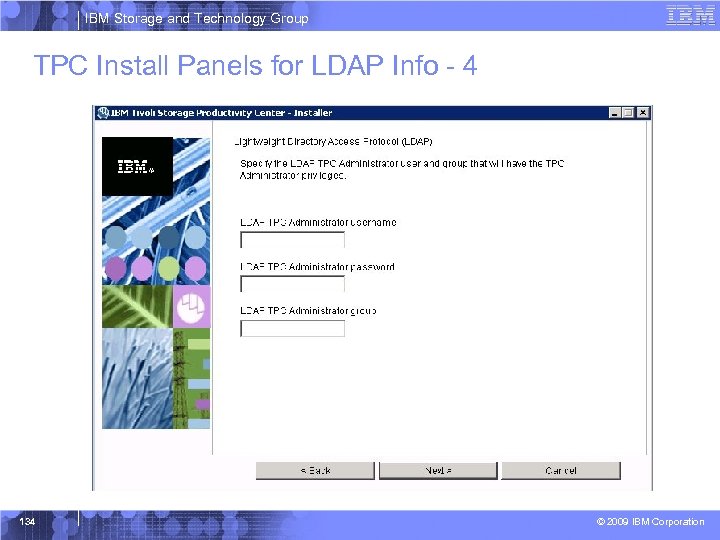Cancel the TPC installer
This screenshot has height=540, width=720.
[x=561, y=471]
